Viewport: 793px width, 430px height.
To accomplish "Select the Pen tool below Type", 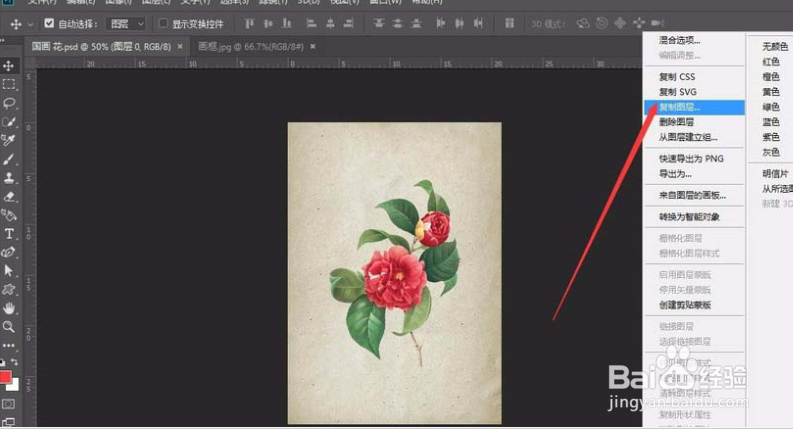I will pos(9,252).
